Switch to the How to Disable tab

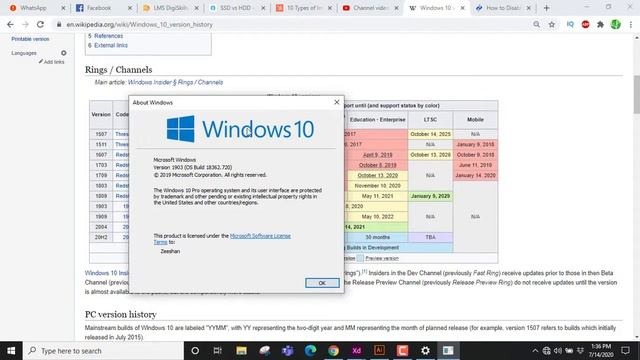(502, 8)
